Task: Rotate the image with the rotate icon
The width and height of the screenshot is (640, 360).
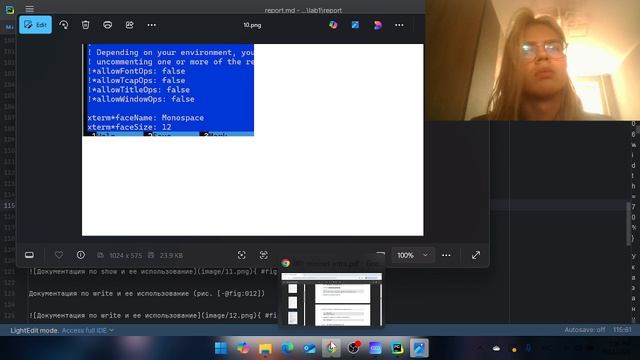Action: tap(64, 25)
